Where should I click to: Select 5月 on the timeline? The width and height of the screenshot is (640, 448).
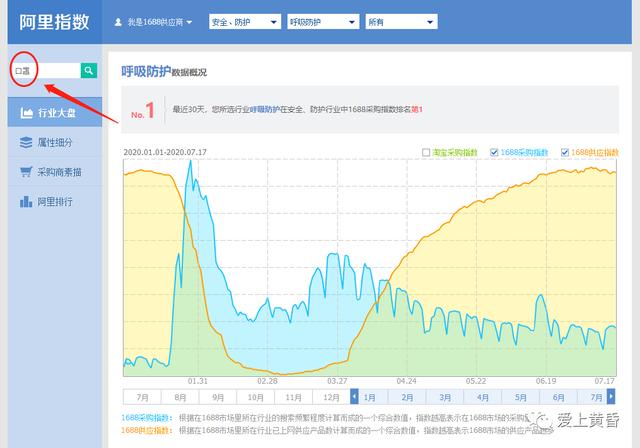520,397
